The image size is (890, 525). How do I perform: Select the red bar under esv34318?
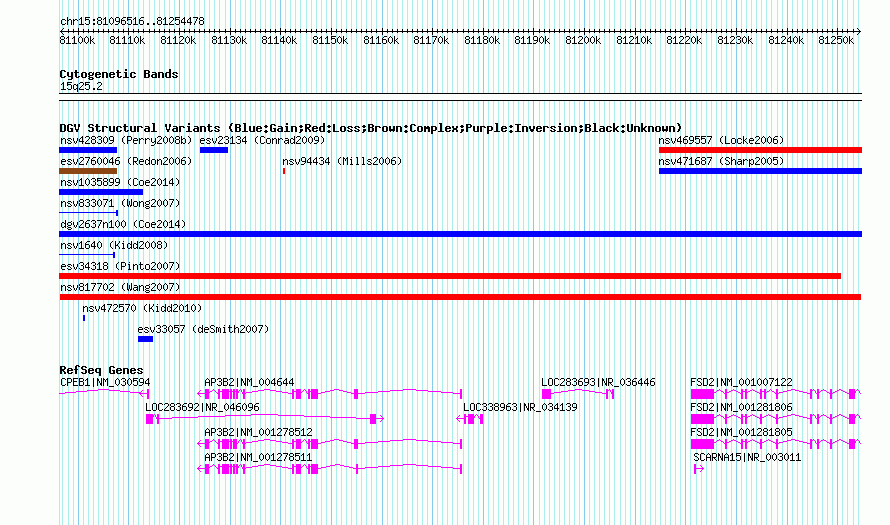450,276
